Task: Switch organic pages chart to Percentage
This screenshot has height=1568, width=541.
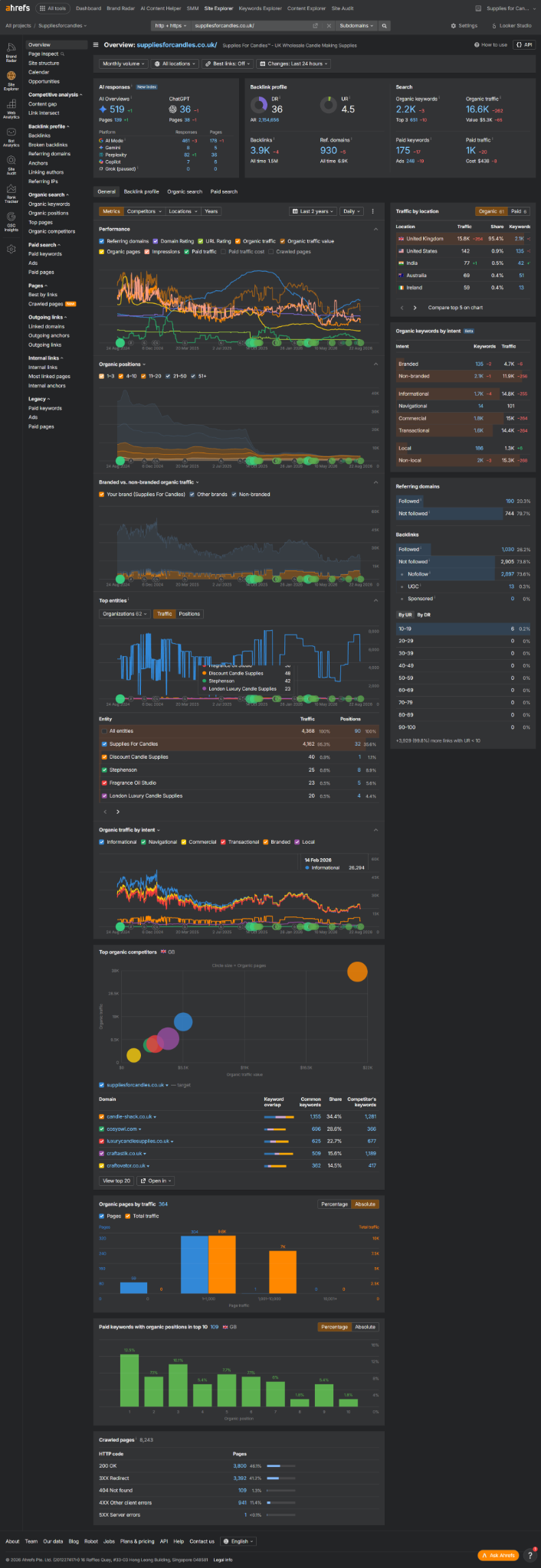Action: [334, 1204]
